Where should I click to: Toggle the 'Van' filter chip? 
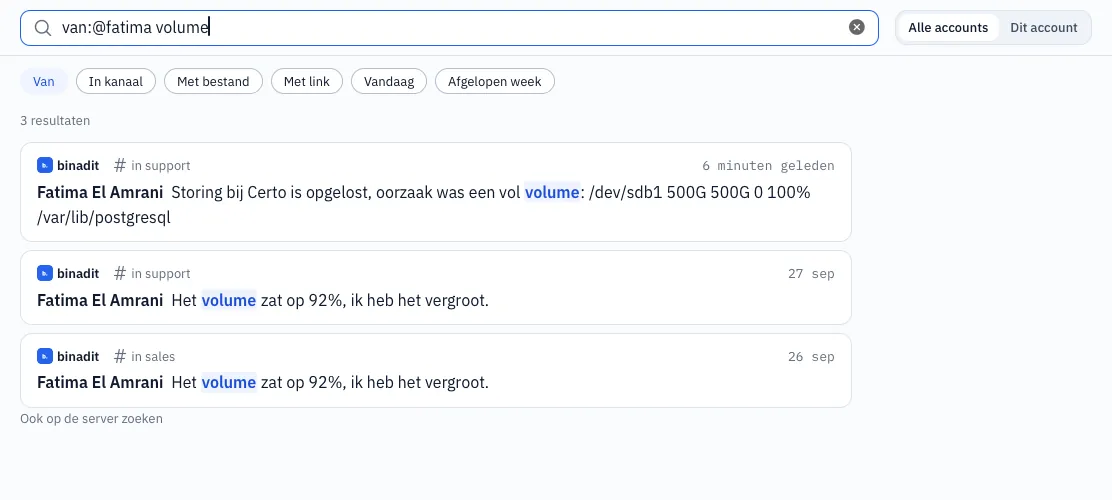tap(44, 82)
